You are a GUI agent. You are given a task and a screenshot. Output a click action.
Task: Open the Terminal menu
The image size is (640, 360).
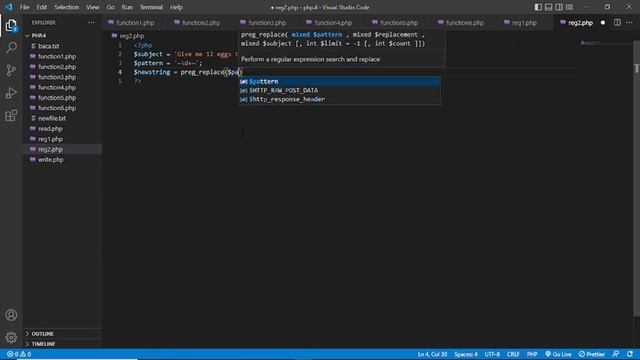(x=151, y=7)
